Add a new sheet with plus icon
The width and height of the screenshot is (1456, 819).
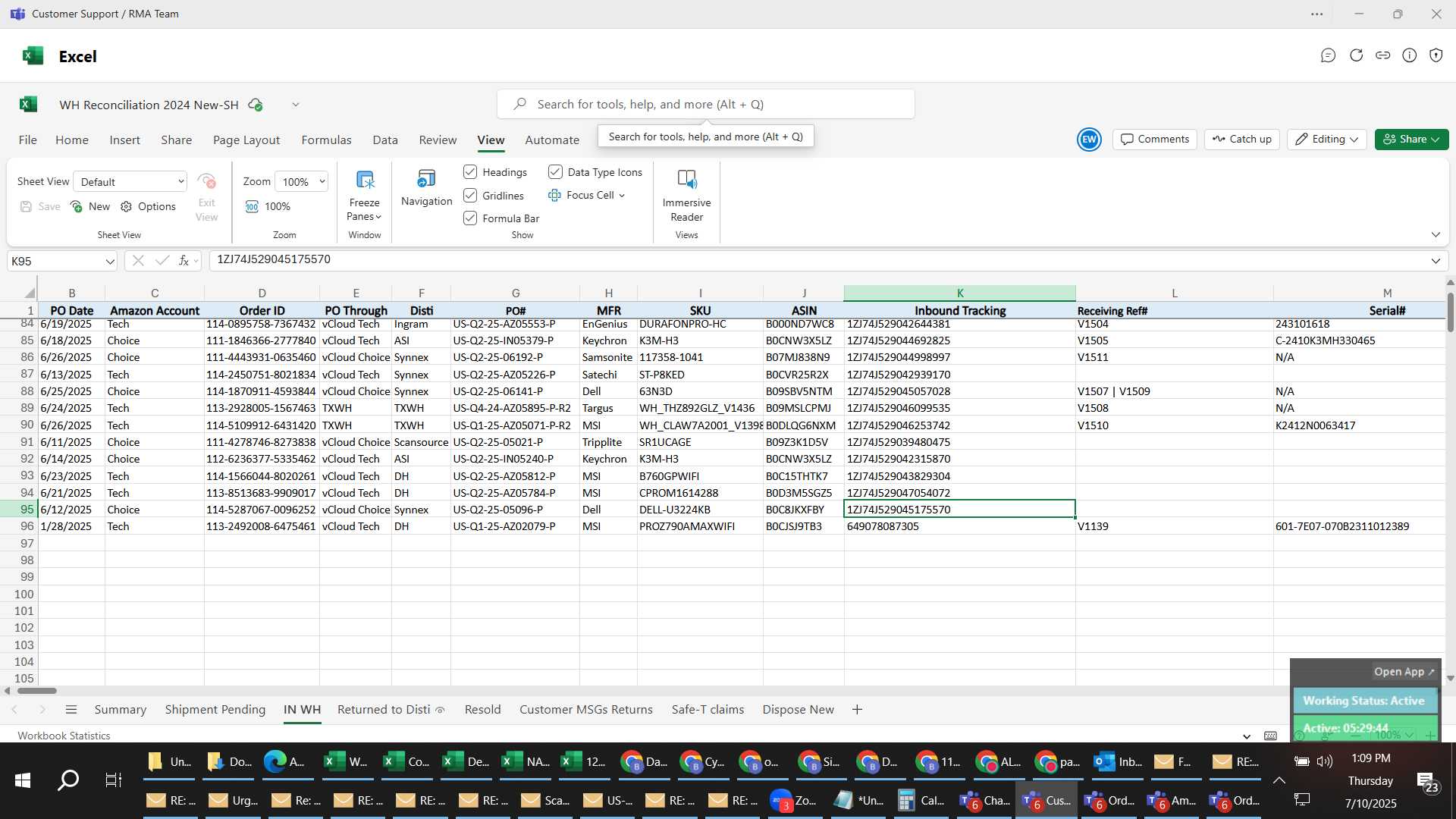tap(857, 710)
